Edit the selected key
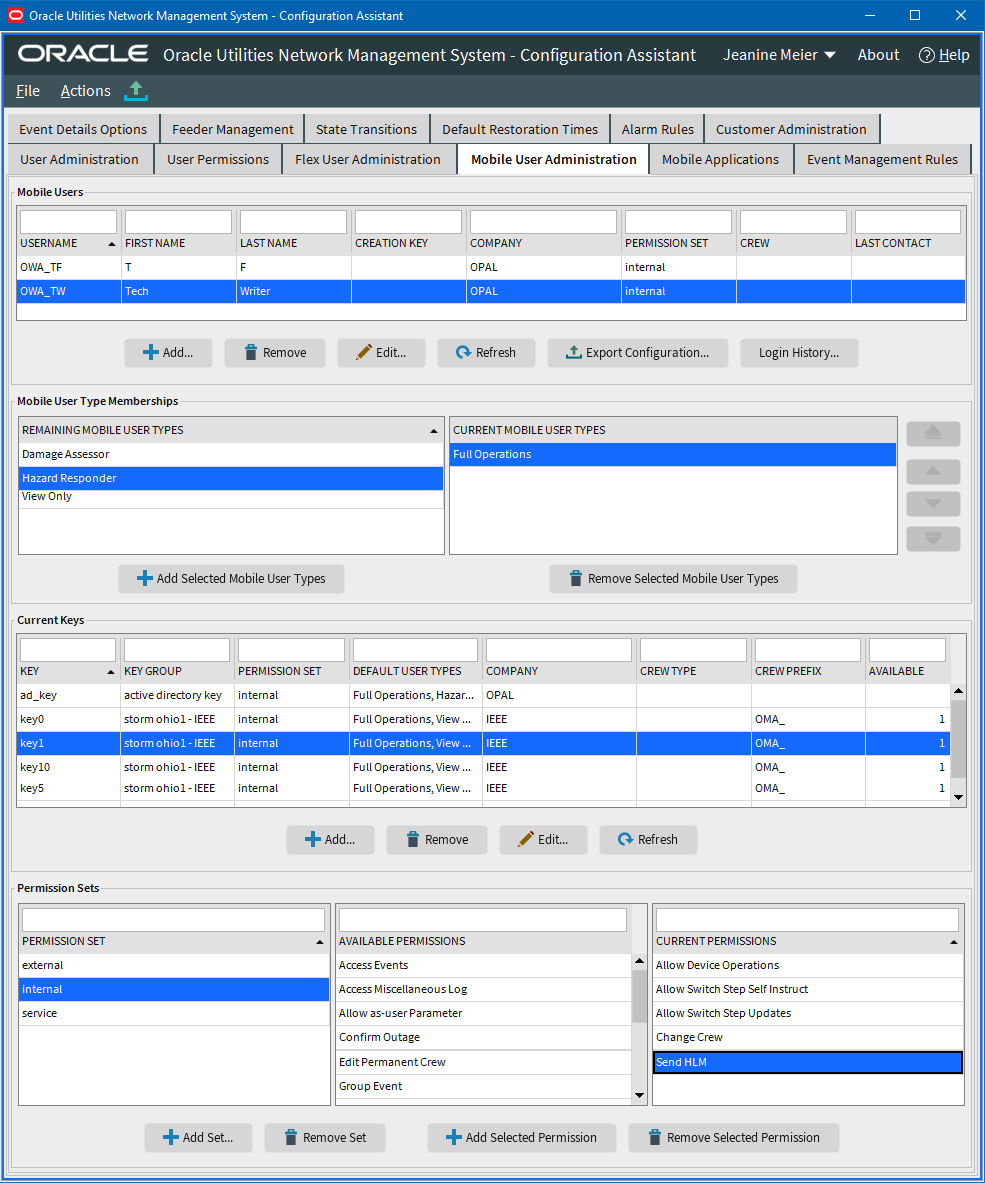 (543, 840)
